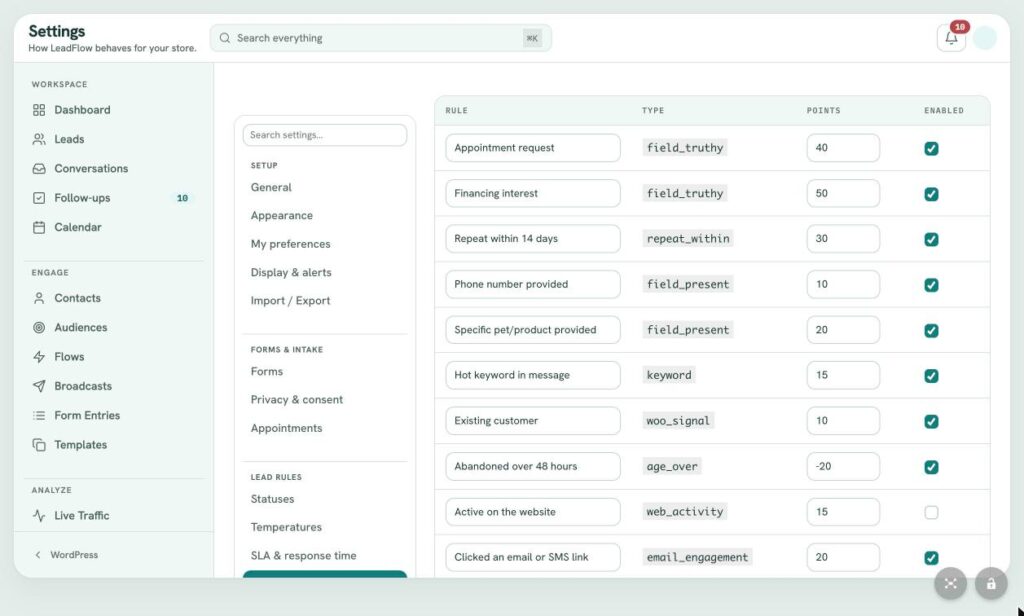Click the Contacts person icon
This screenshot has width=1024, height=616.
point(39,298)
